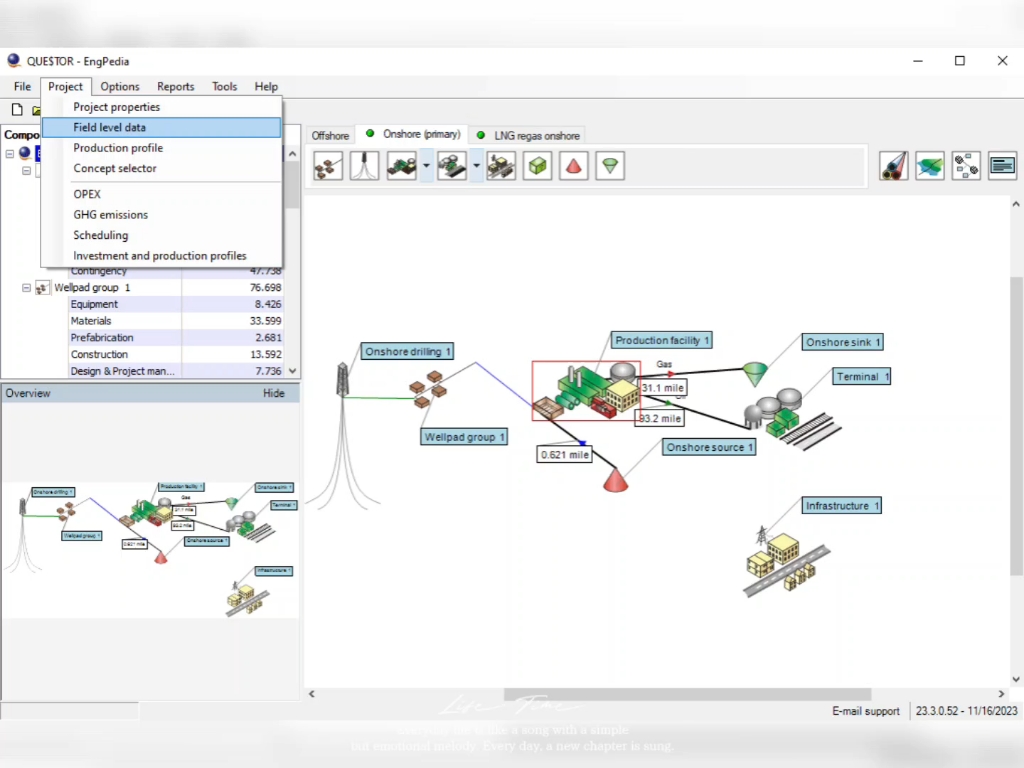Image resolution: width=1024 pixels, height=768 pixels.
Task: Click the 31.1 mile pipeline label
Action: click(662, 388)
